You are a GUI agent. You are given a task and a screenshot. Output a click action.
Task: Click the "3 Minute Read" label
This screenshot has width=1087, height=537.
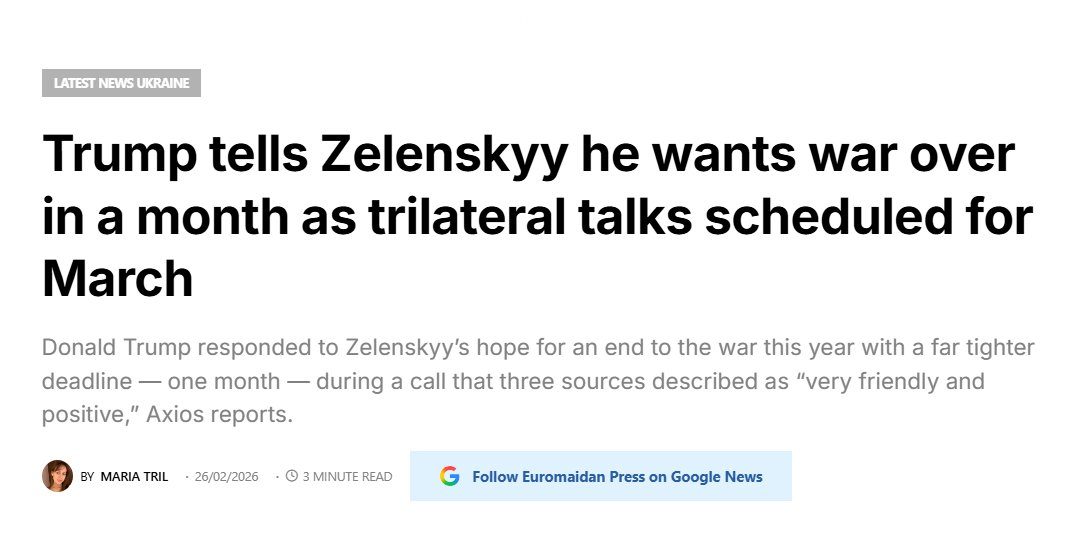347,477
